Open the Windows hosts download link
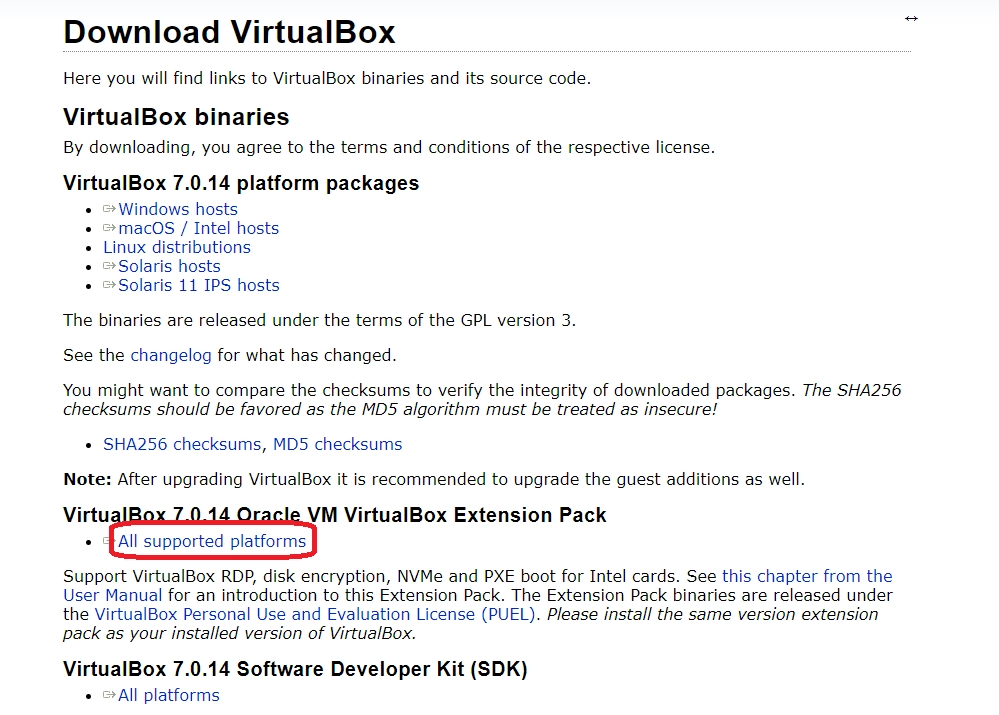The width and height of the screenshot is (999, 715). click(x=178, y=209)
